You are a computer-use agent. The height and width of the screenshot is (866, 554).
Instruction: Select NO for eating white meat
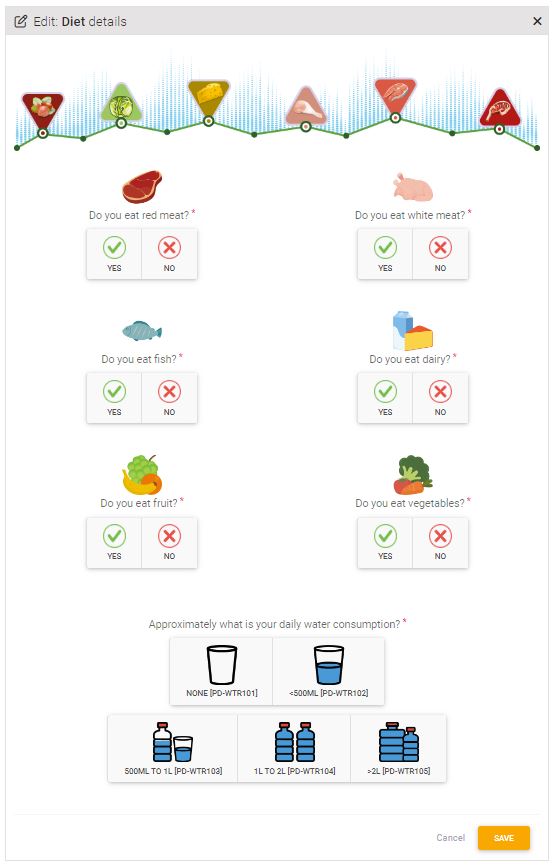point(440,254)
